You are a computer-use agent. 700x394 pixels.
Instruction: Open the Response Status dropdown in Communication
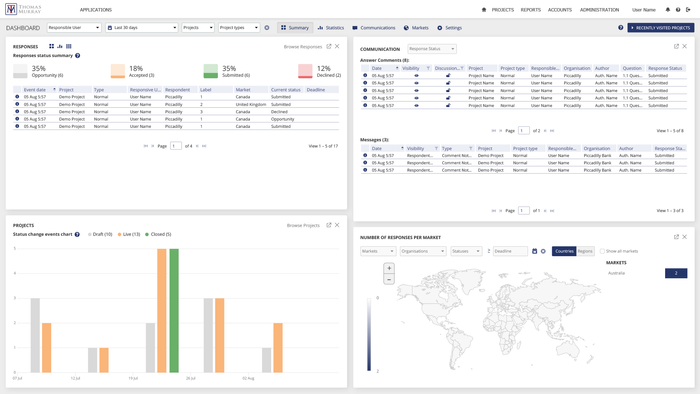432,49
